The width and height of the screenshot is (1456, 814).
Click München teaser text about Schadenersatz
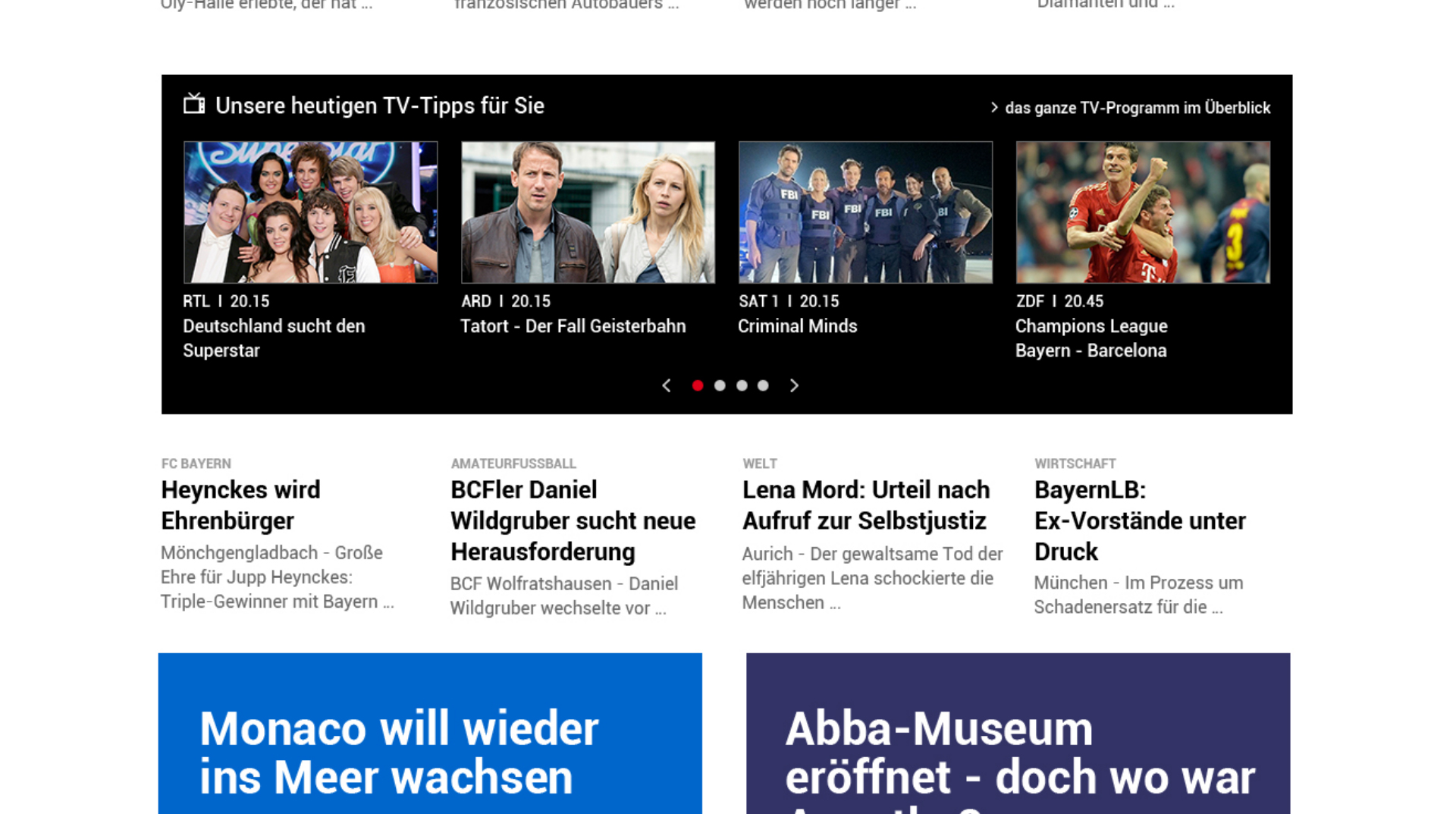1138,595
